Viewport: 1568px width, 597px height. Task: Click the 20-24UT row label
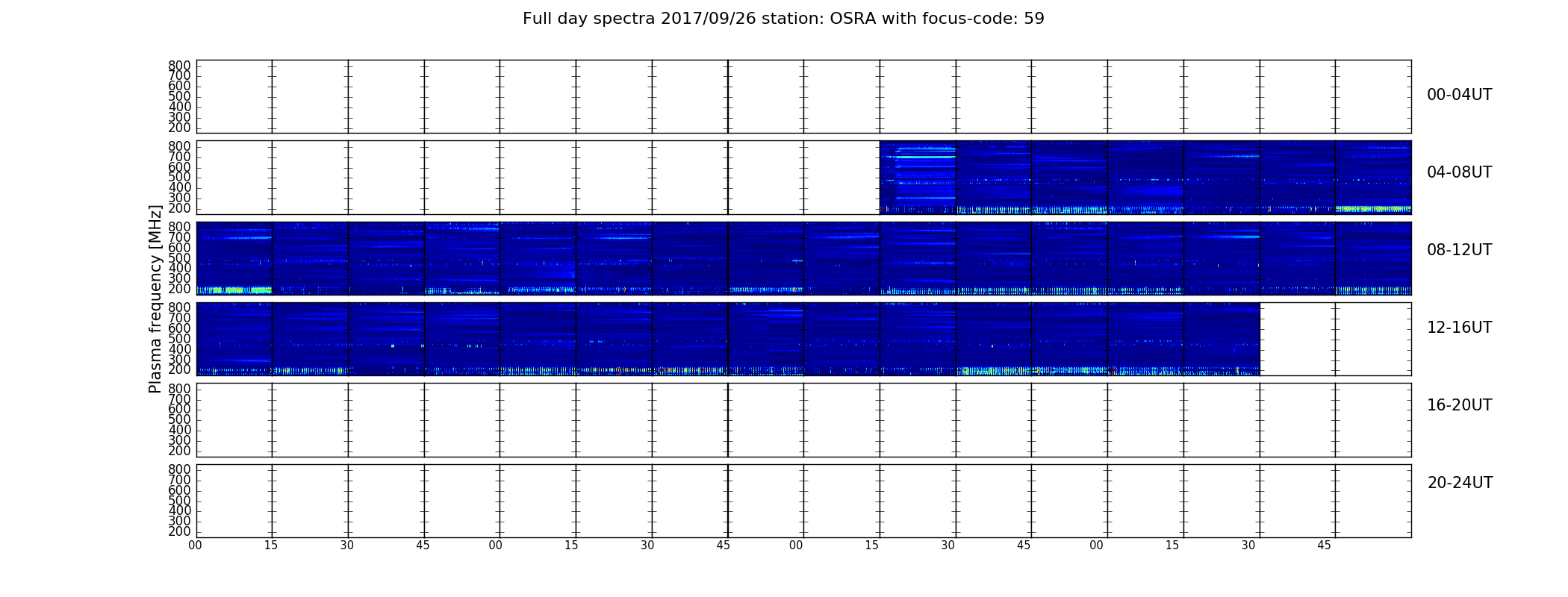[1460, 483]
